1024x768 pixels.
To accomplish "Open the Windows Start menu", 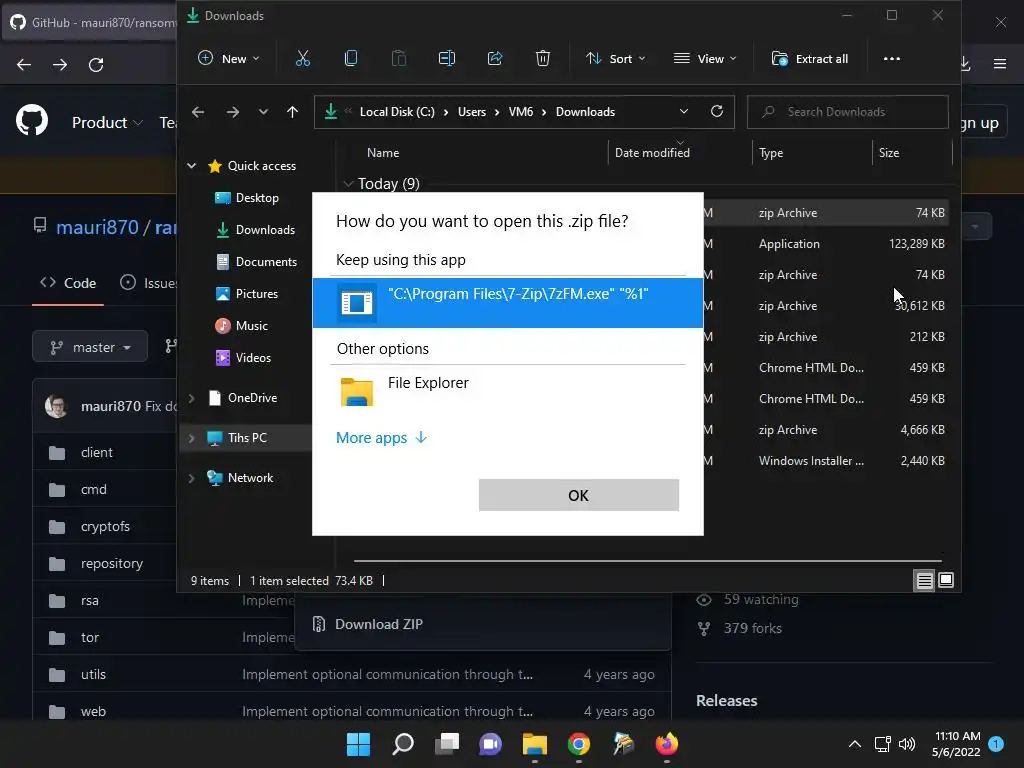I will coord(358,744).
